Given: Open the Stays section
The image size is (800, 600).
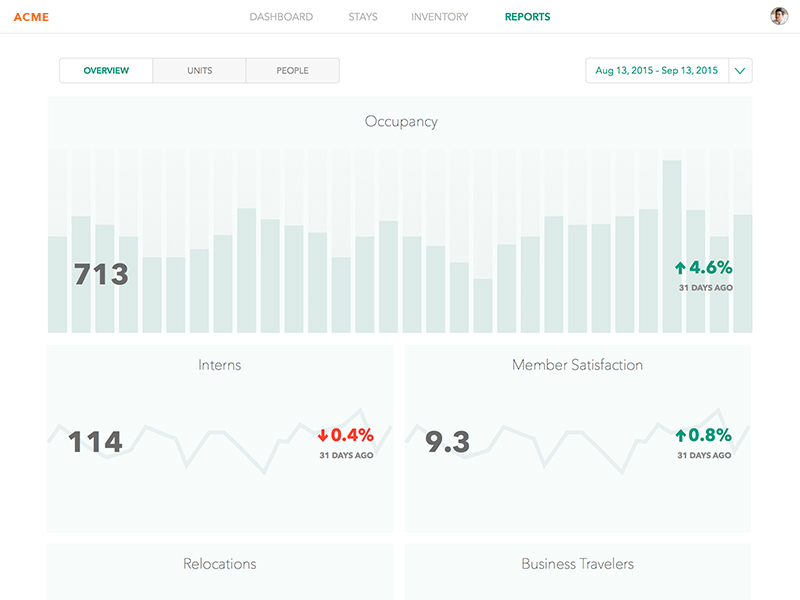Looking at the screenshot, I should click(x=363, y=17).
